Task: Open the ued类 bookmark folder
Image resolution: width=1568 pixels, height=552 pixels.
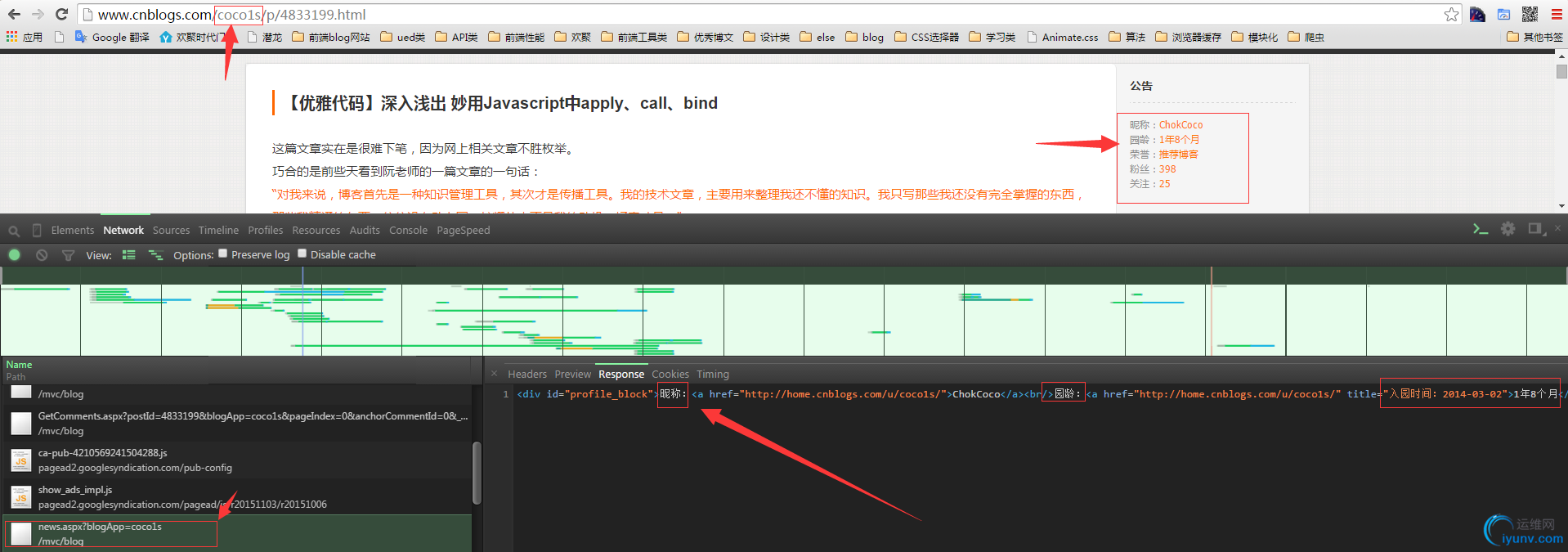Action: (x=403, y=37)
